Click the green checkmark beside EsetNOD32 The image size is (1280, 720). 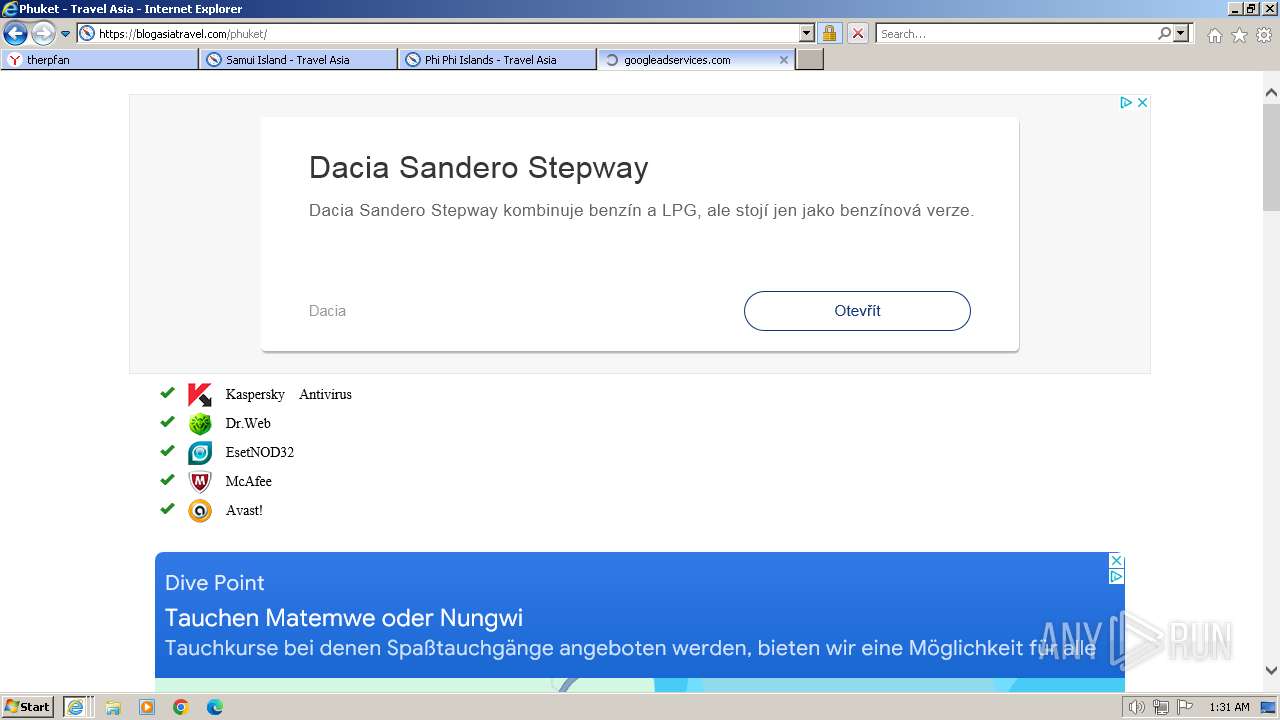tap(167, 451)
